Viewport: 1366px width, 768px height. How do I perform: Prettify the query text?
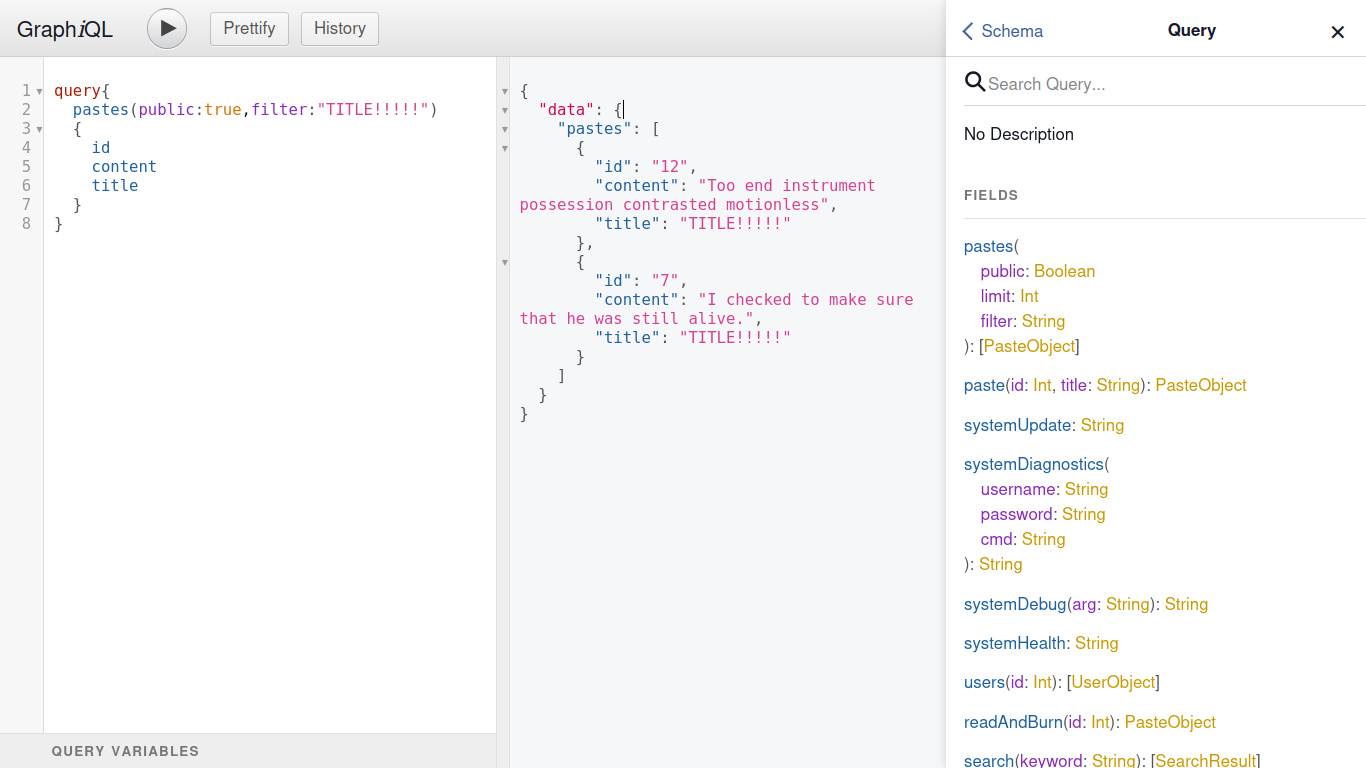[249, 28]
